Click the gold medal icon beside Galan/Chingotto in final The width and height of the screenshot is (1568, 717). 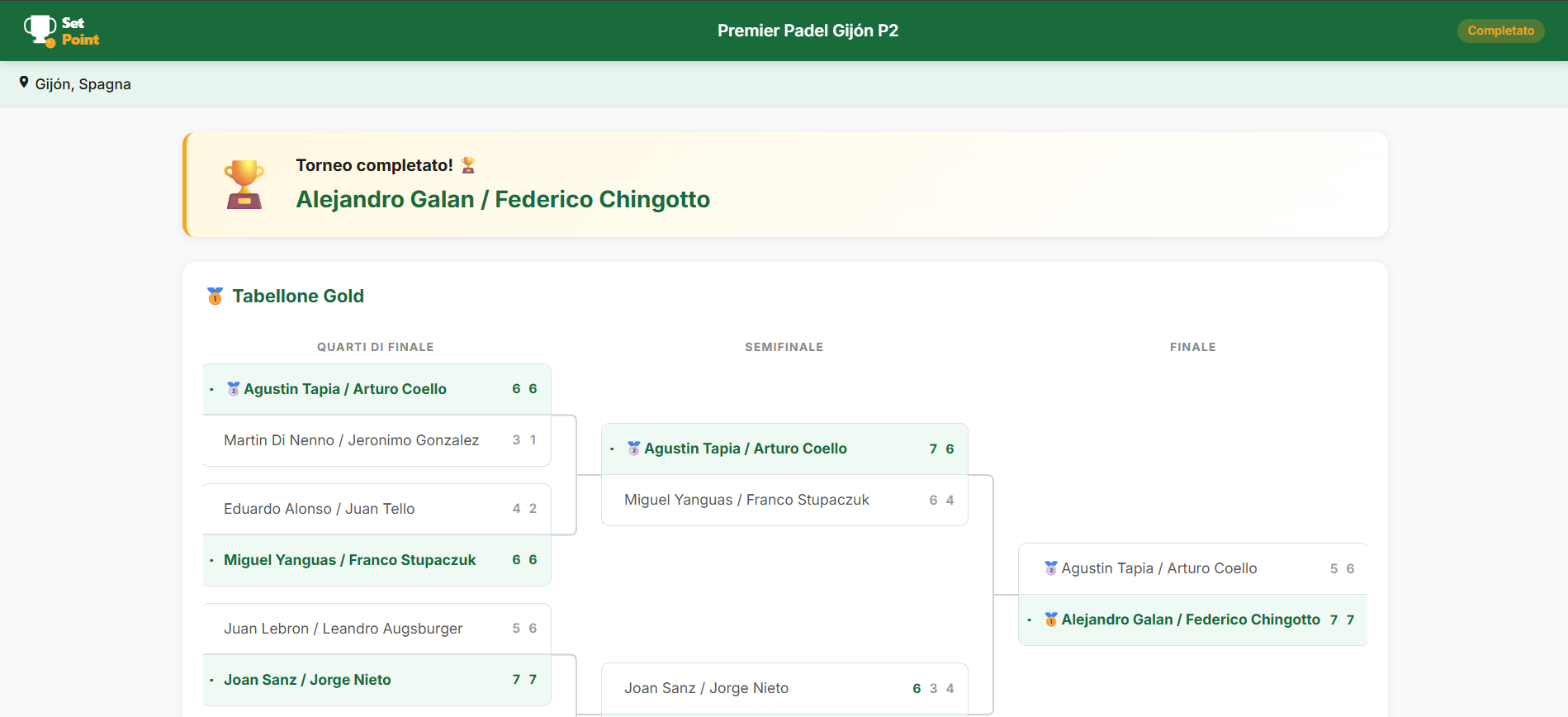tap(1051, 619)
